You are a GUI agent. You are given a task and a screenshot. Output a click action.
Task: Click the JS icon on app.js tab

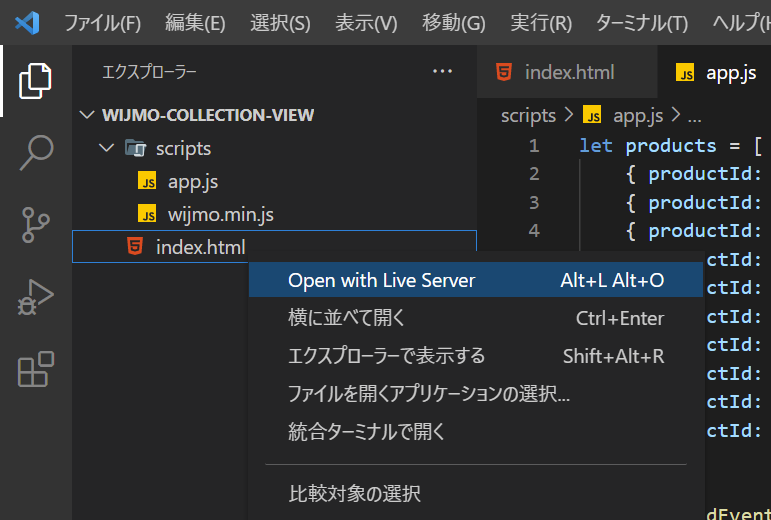685,72
